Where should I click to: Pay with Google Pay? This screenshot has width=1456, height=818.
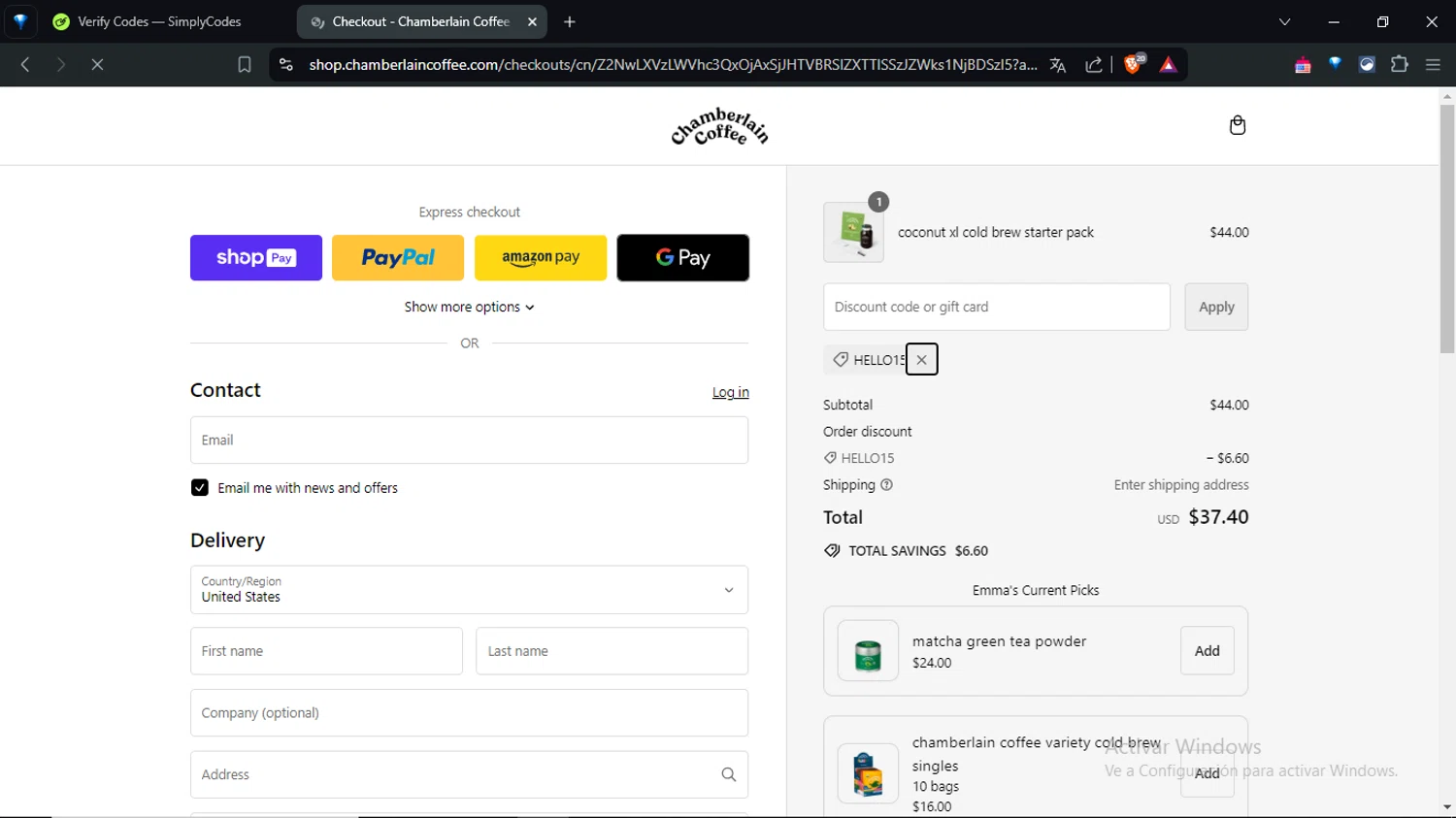[683, 258]
